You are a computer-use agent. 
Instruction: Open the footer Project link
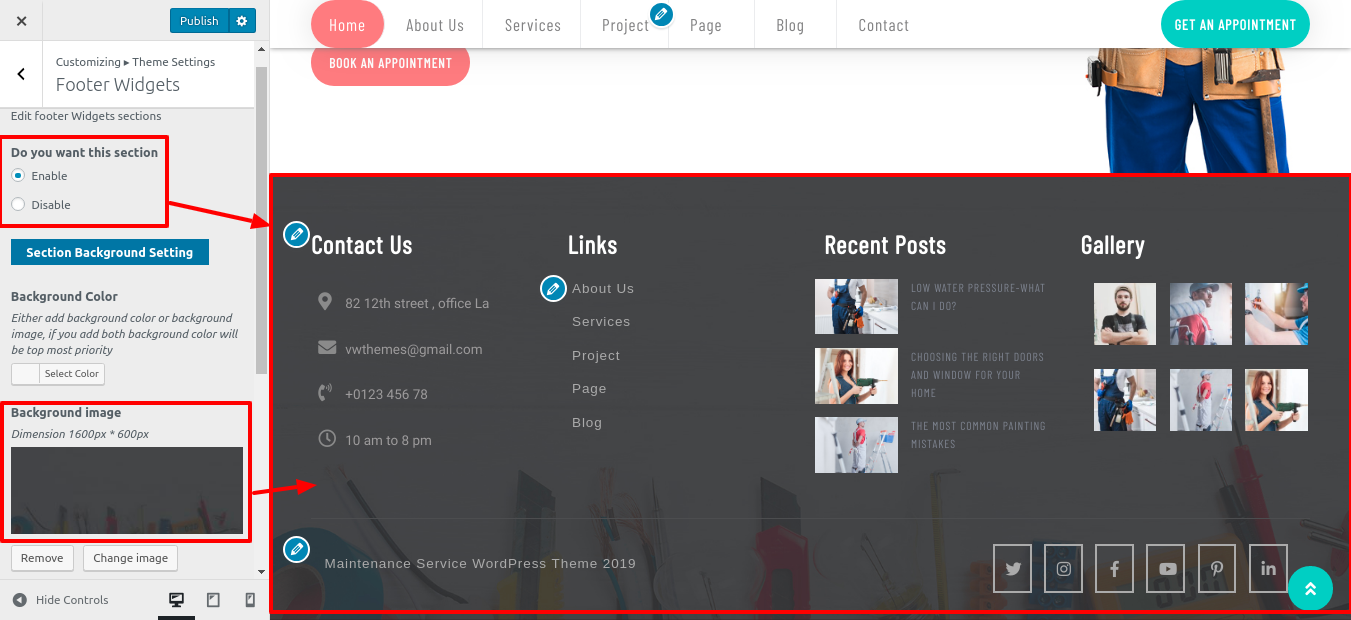click(x=596, y=356)
